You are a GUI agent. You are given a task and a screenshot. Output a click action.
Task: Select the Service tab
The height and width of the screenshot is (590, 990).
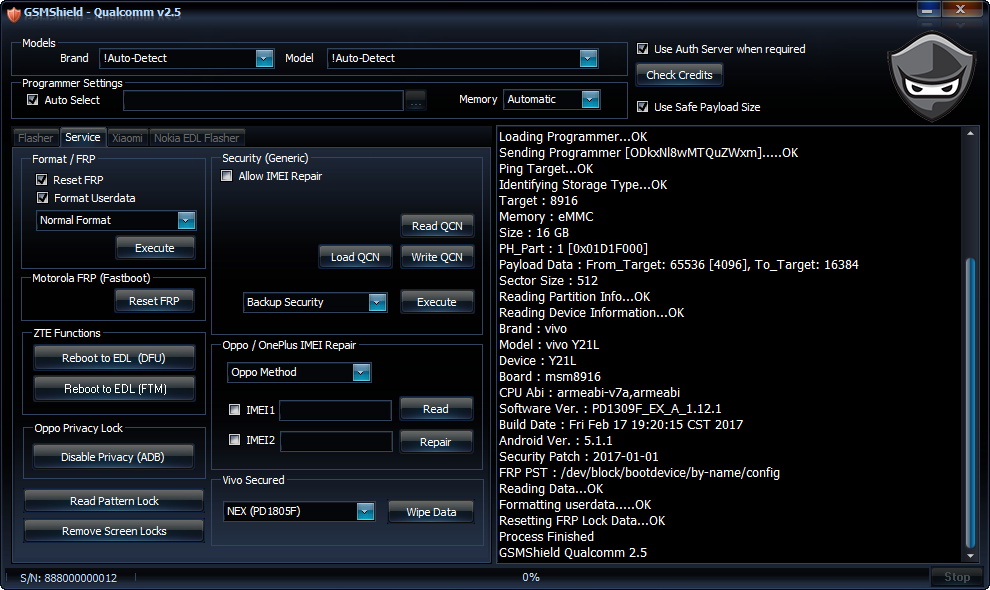pos(83,137)
